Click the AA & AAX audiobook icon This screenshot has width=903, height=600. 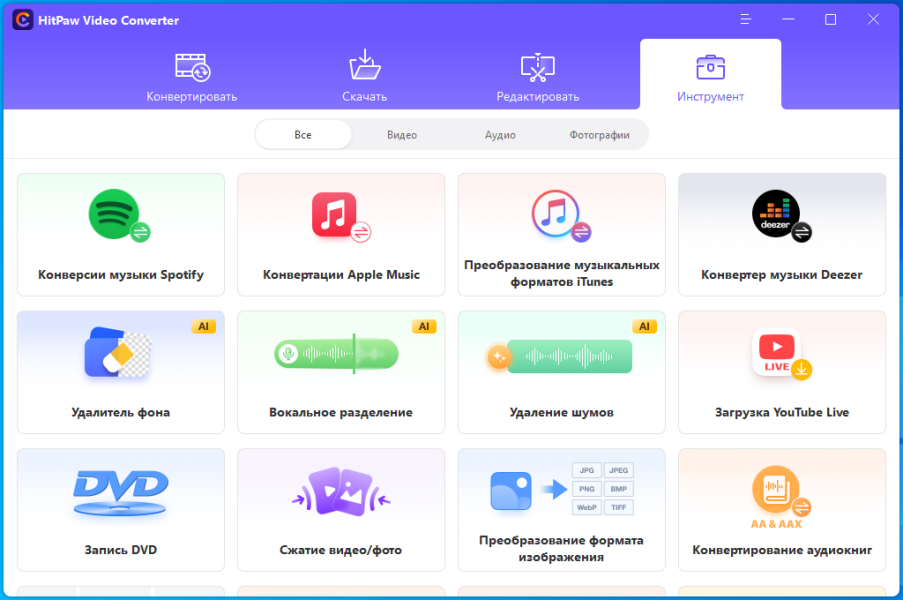(x=781, y=496)
